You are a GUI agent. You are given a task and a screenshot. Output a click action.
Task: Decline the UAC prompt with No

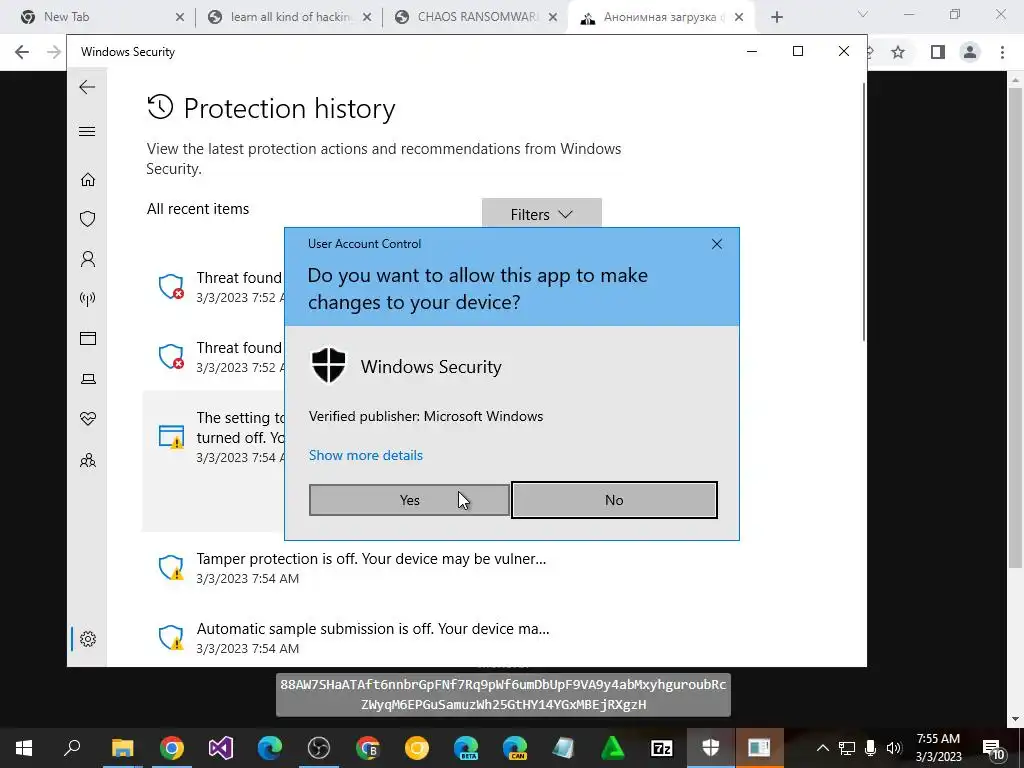coord(614,500)
